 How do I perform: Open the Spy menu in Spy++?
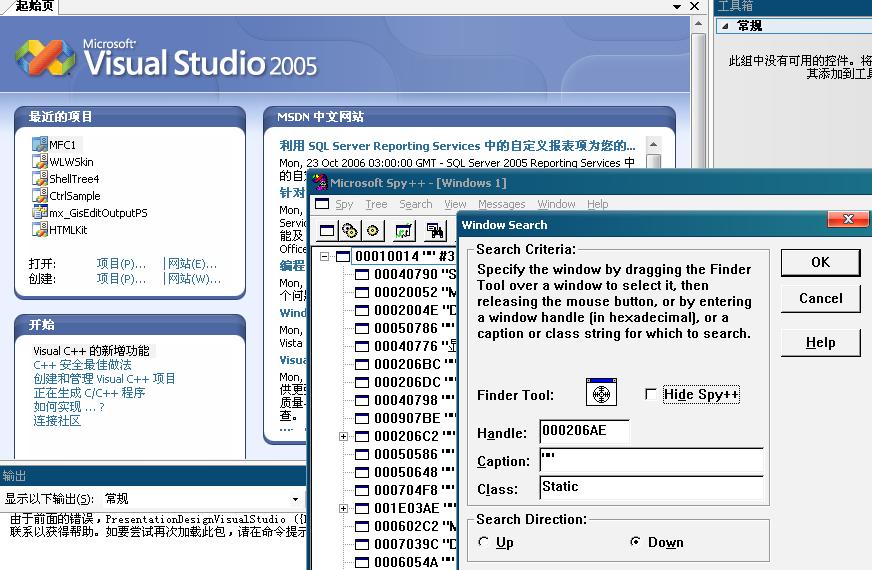click(344, 204)
